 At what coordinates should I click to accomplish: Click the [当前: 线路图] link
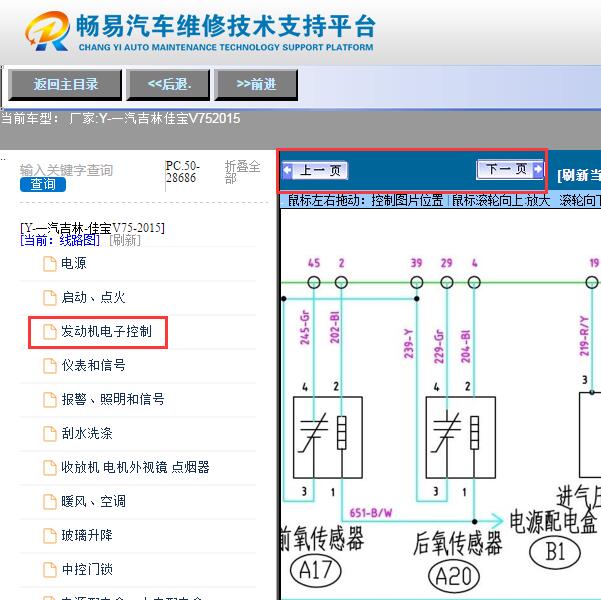click(x=60, y=240)
